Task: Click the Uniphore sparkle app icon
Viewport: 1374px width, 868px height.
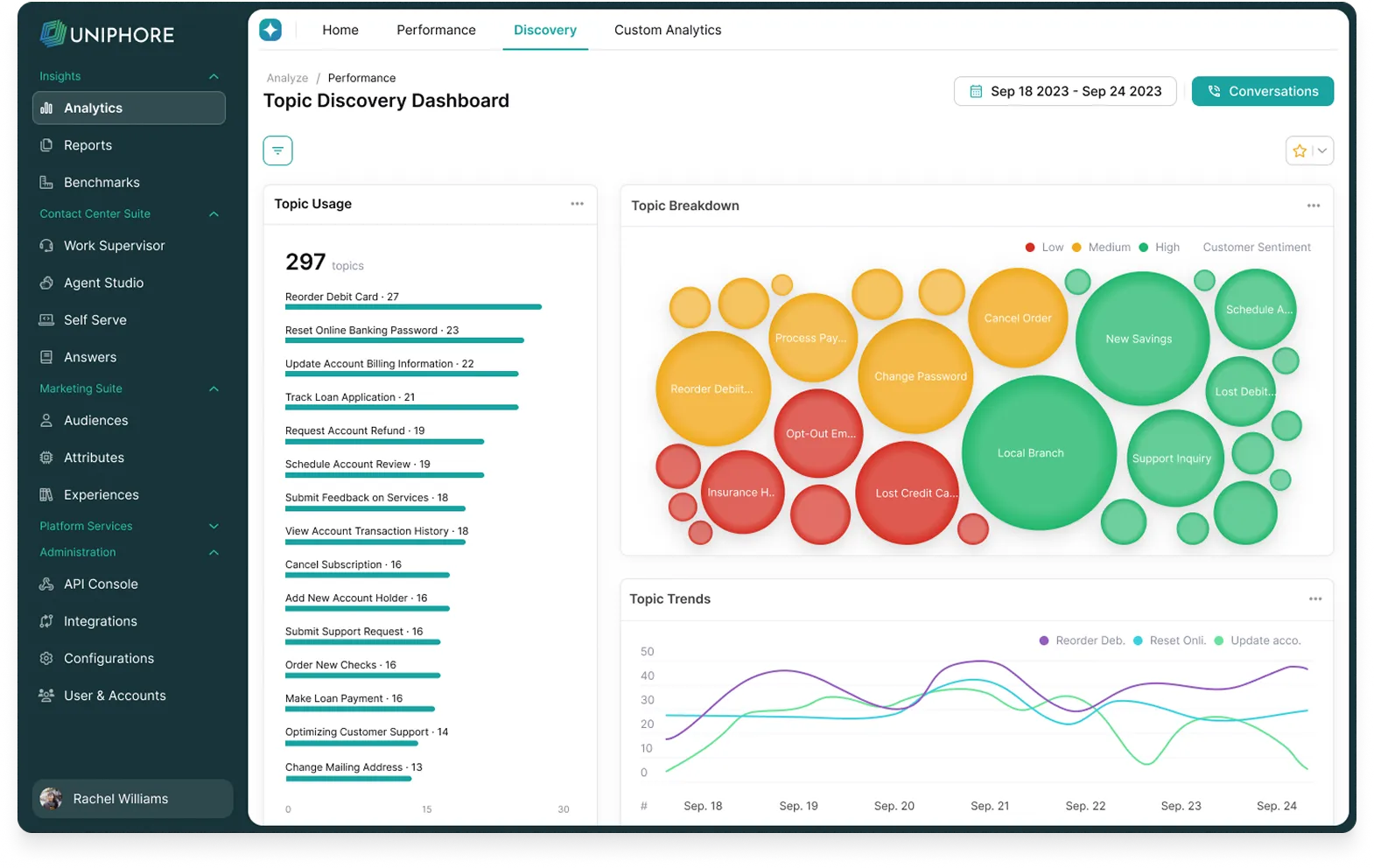Action: (x=270, y=30)
